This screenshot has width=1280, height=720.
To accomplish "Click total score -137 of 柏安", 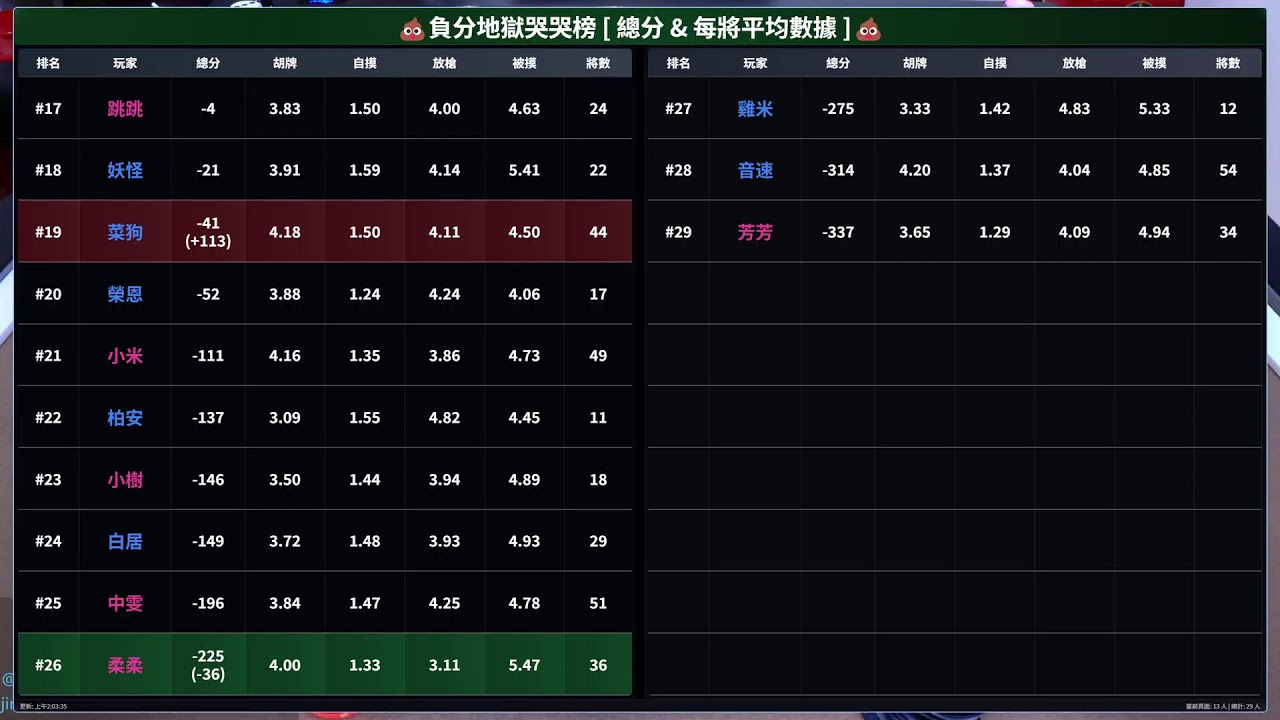I will coord(208,418).
